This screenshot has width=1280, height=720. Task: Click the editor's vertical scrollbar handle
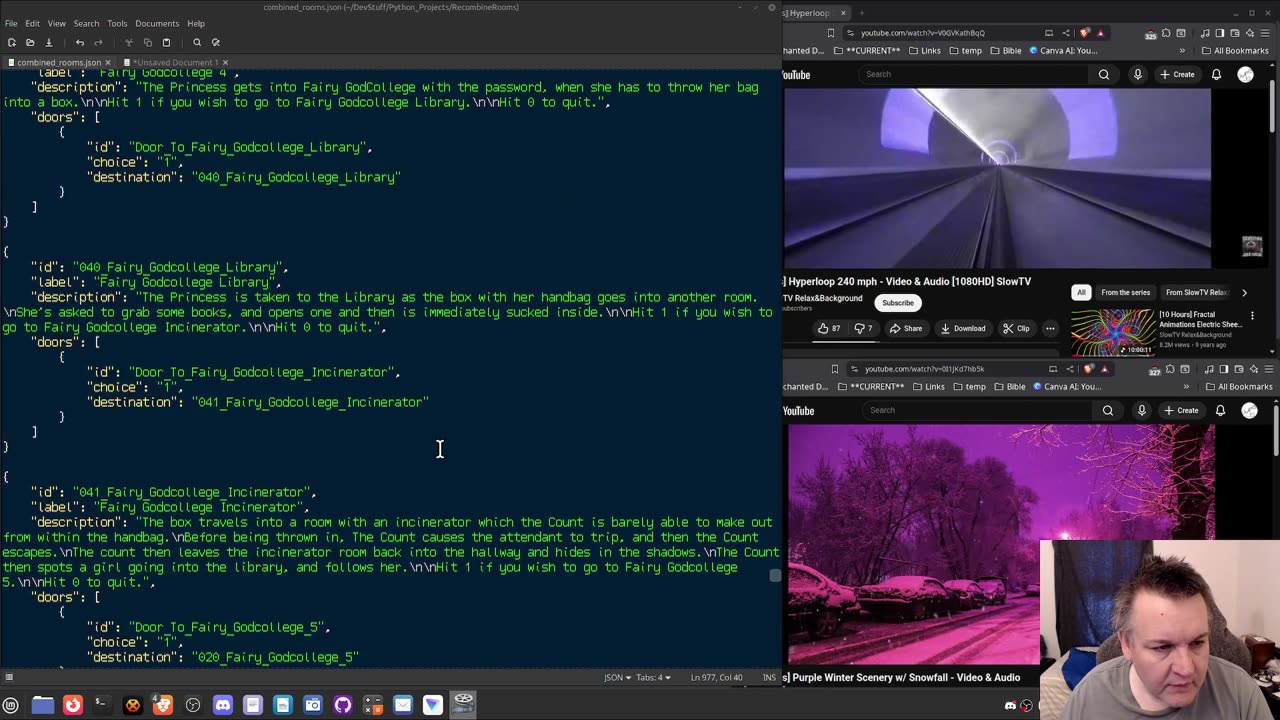(775, 575)
